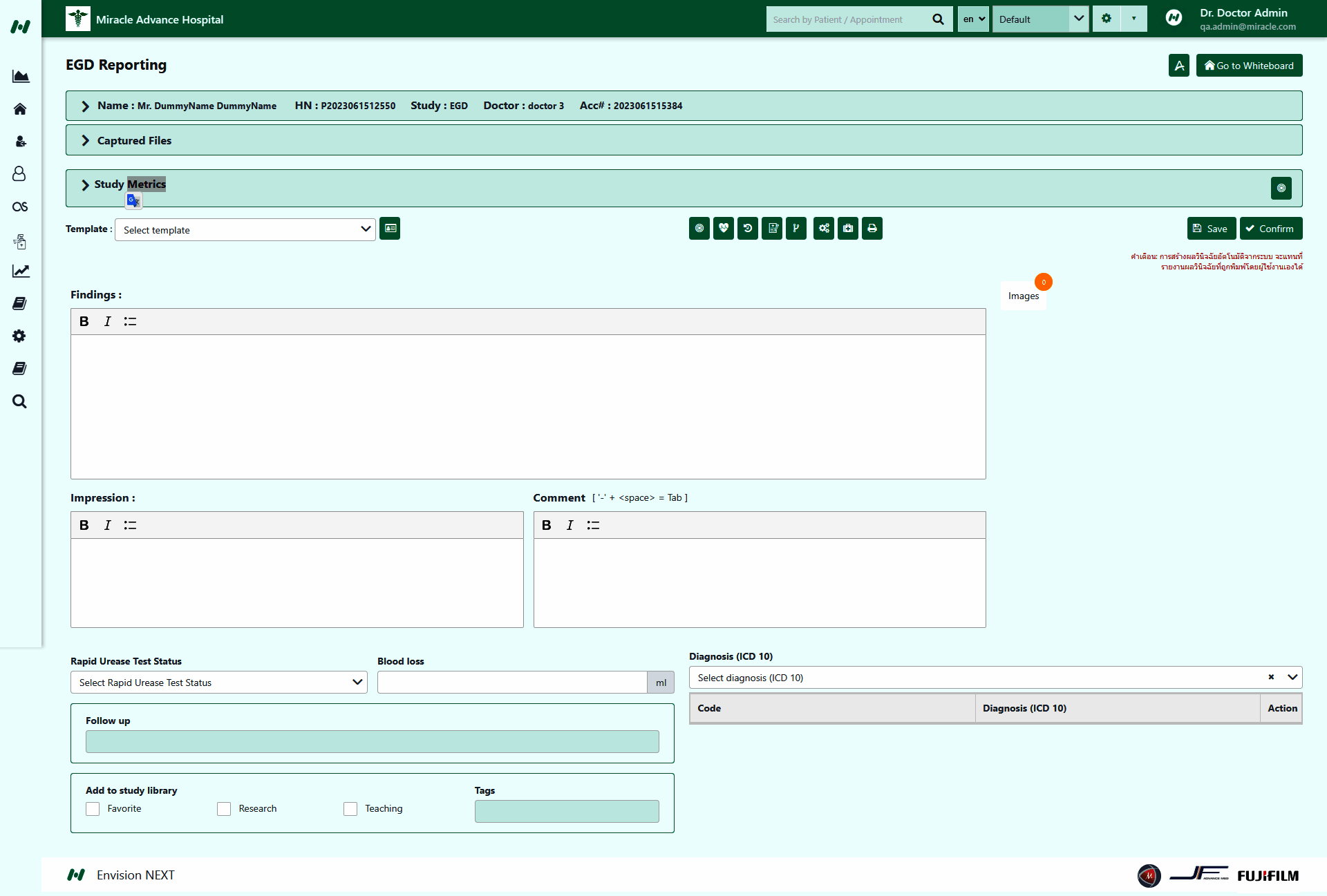Open the Default theme menu in header
Viewport: 1327px width, 896px height.
pos(1040,19)
